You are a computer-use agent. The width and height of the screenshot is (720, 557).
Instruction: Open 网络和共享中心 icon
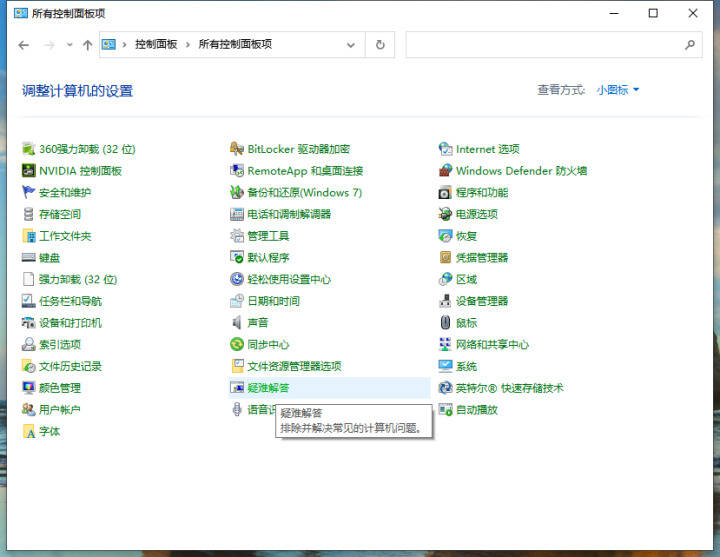[445, 344]
